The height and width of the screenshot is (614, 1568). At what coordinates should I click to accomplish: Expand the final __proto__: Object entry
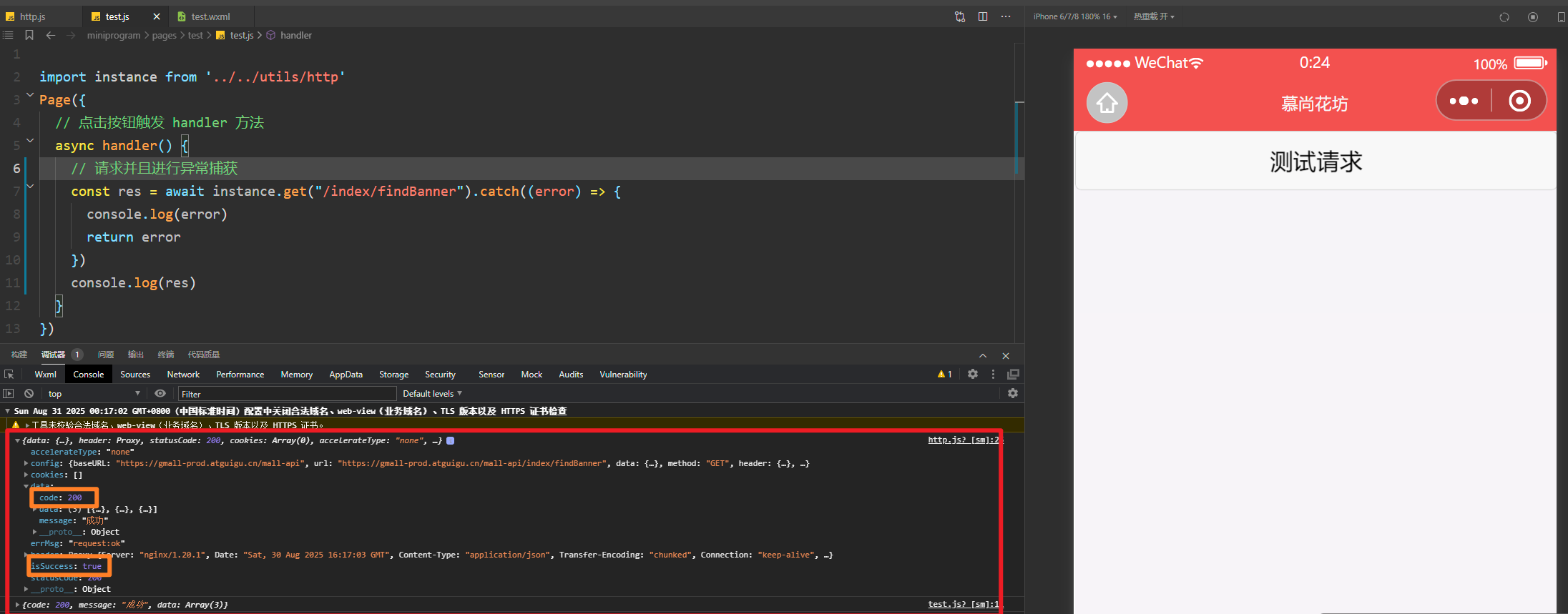point(26,589)
